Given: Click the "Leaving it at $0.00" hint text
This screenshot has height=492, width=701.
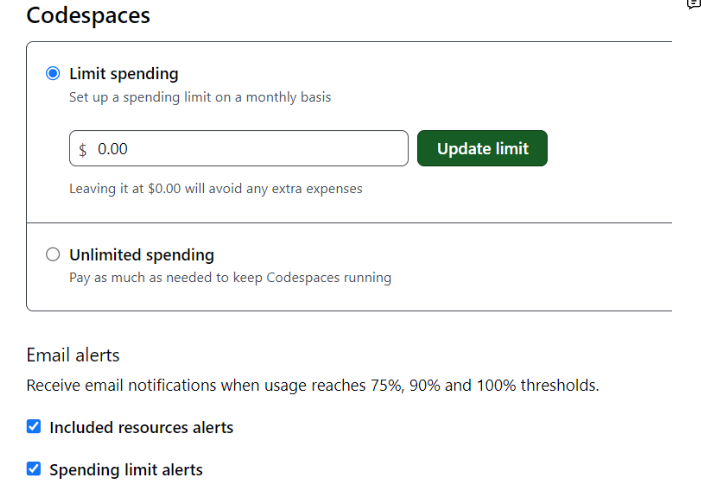Looking at the screenshot, I should point(215,188).
